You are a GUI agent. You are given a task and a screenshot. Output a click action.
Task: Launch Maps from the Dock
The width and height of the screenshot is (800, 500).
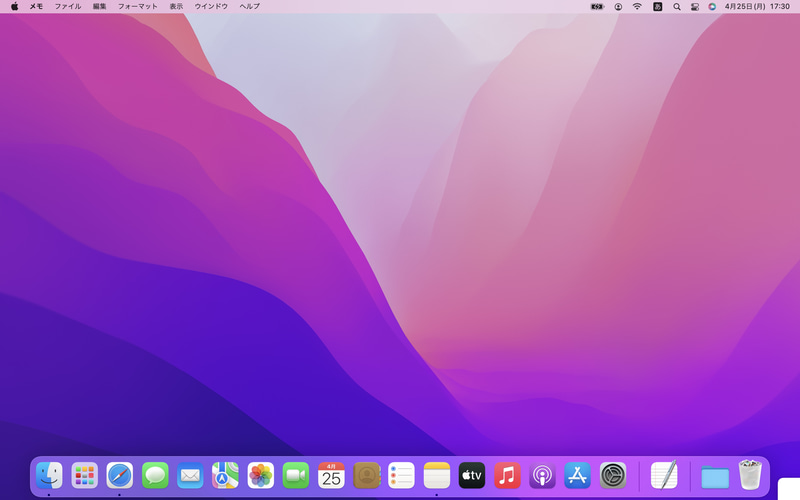(x=226, y=476)
